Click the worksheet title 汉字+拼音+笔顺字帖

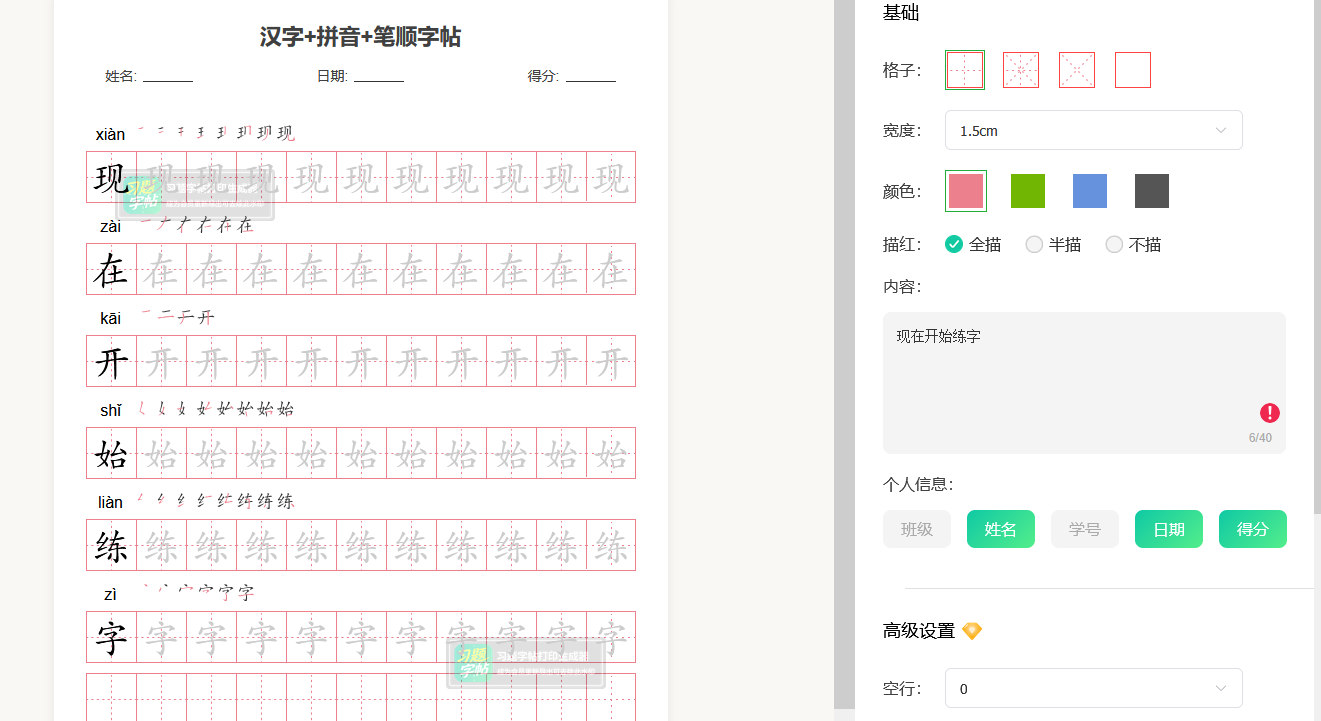point(360,37)
